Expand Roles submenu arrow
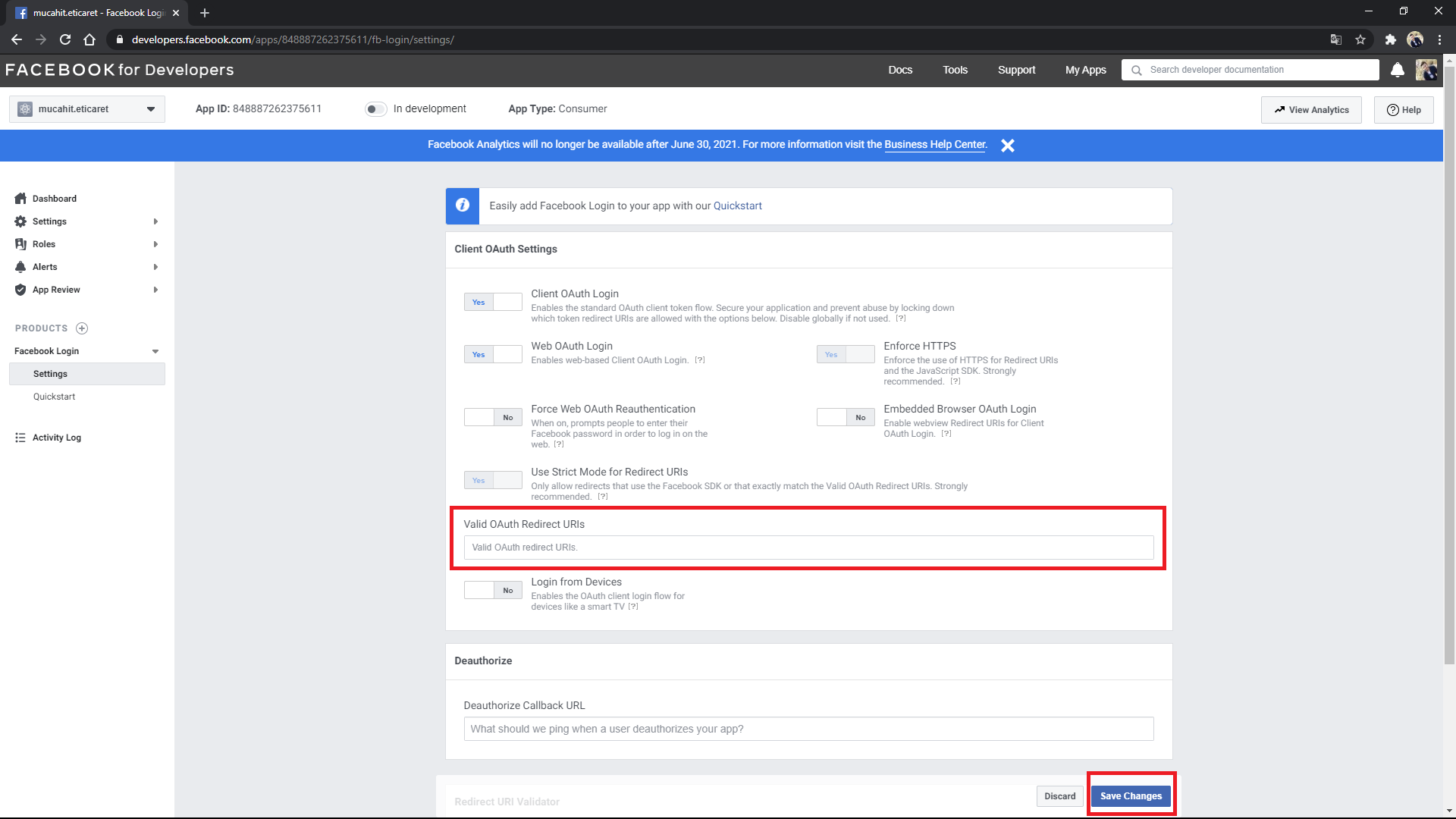The height and width of the screenshot is (819, 1456). click(155, 244)
